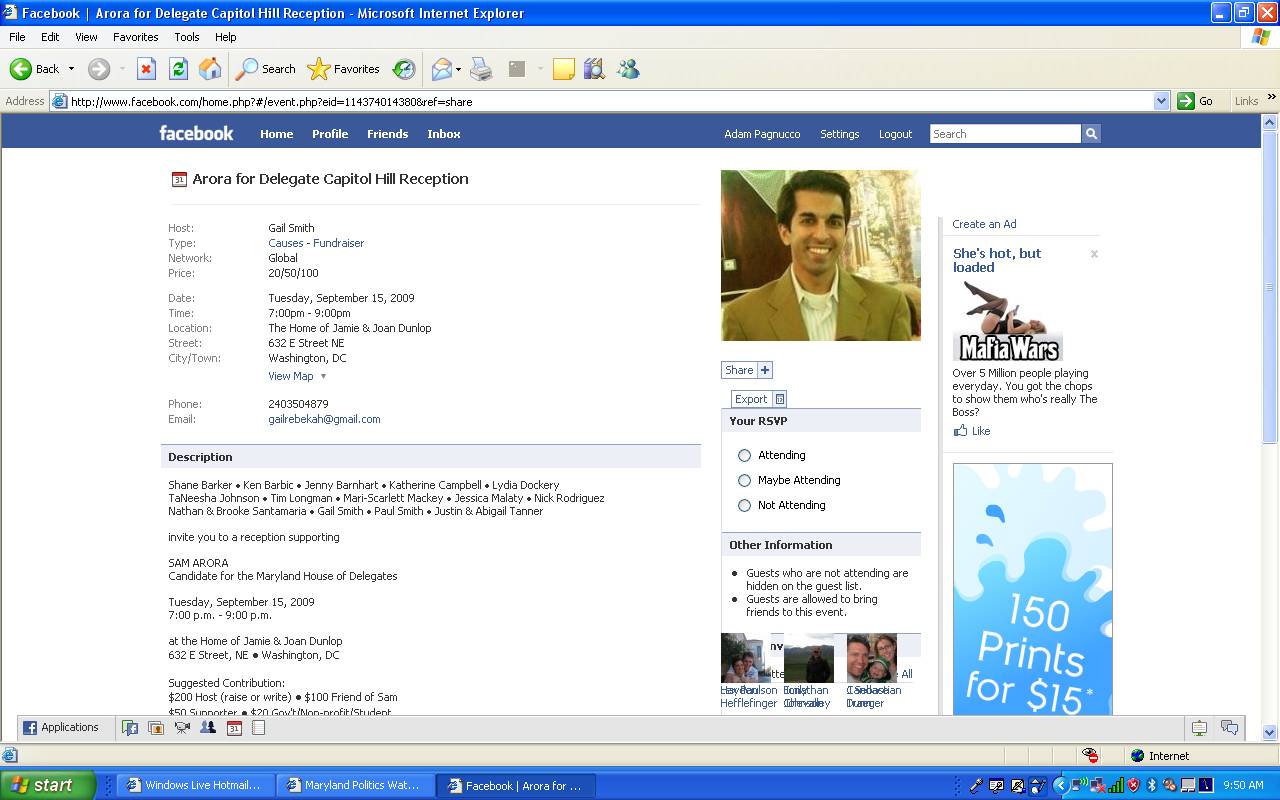This screenshot has height=800, width=1280.
Task: Open the Groups icon in the Facebook bar
Action: click(208, 728)
